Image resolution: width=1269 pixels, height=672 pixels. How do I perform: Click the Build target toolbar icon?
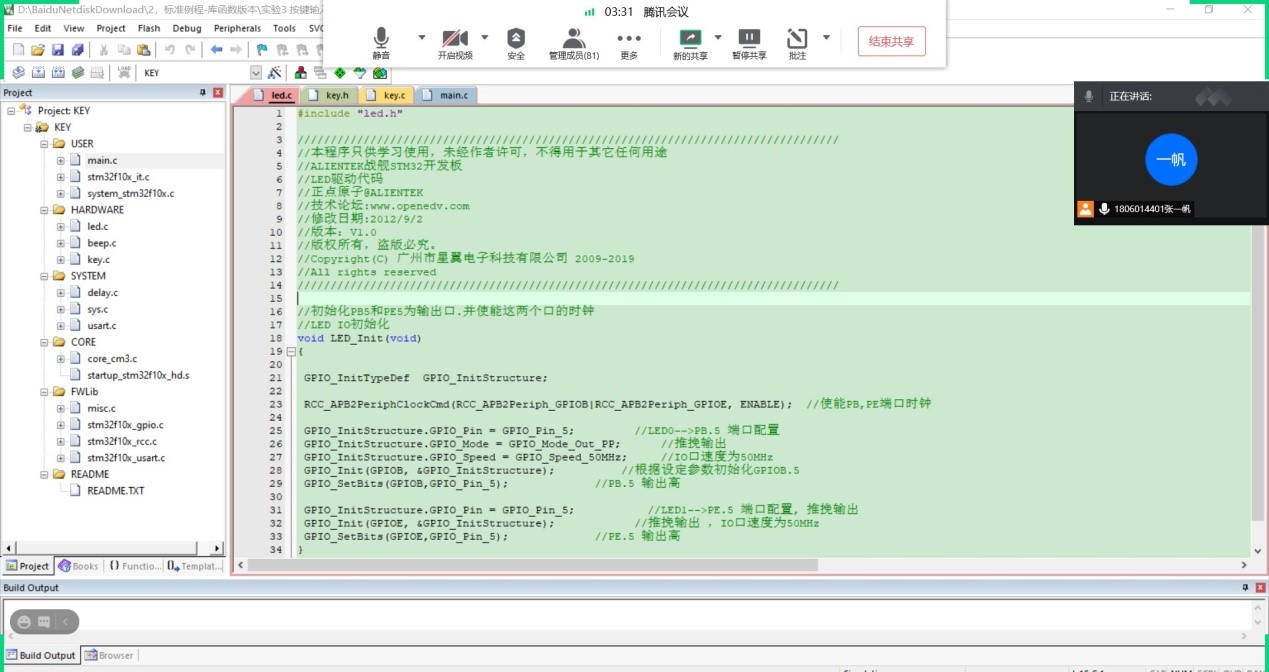pyautogui.click(x=38, y=73)
